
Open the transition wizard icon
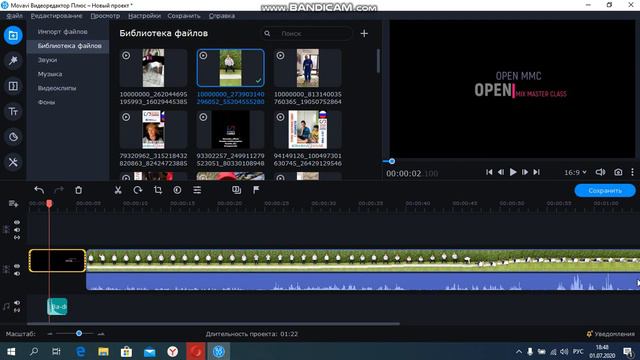pos(236,190)
